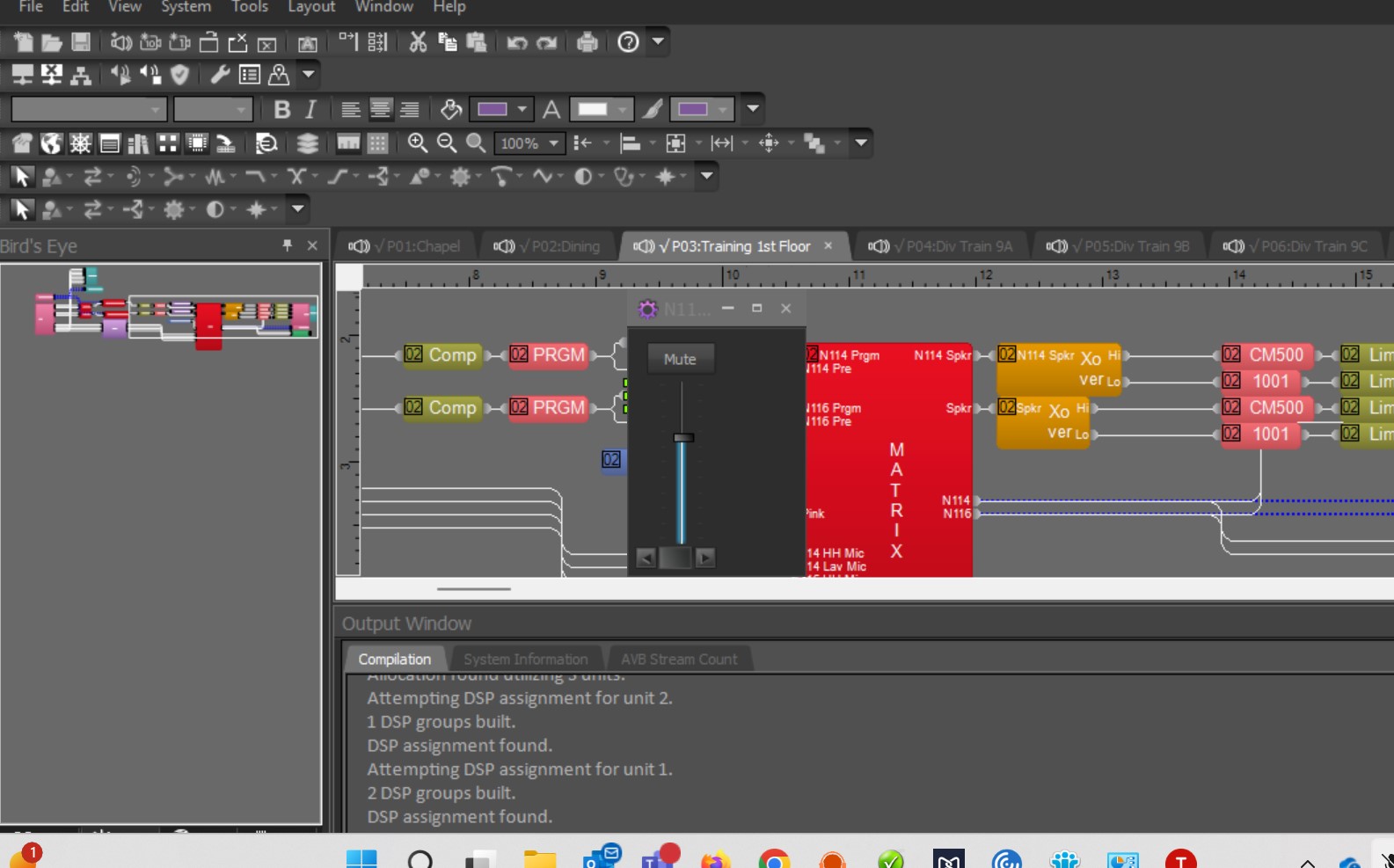Click the level fader handle
The height and width of the screenshot is (868, 1394).
[683, 437]
